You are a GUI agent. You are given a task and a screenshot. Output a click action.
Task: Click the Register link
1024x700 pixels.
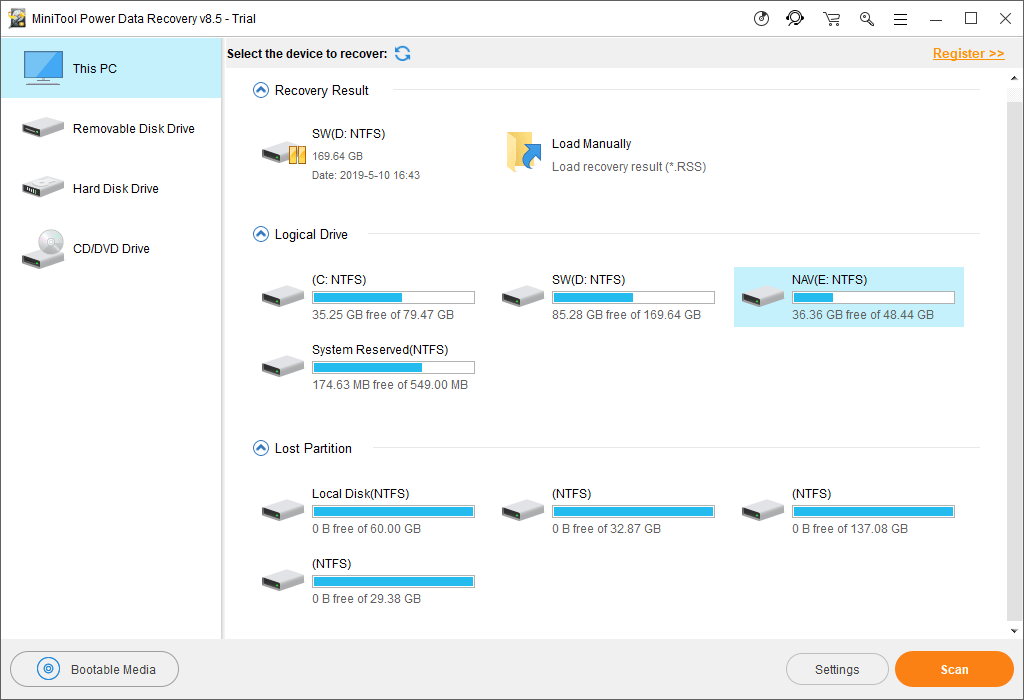pyautogui.click(x=968, y=53)
